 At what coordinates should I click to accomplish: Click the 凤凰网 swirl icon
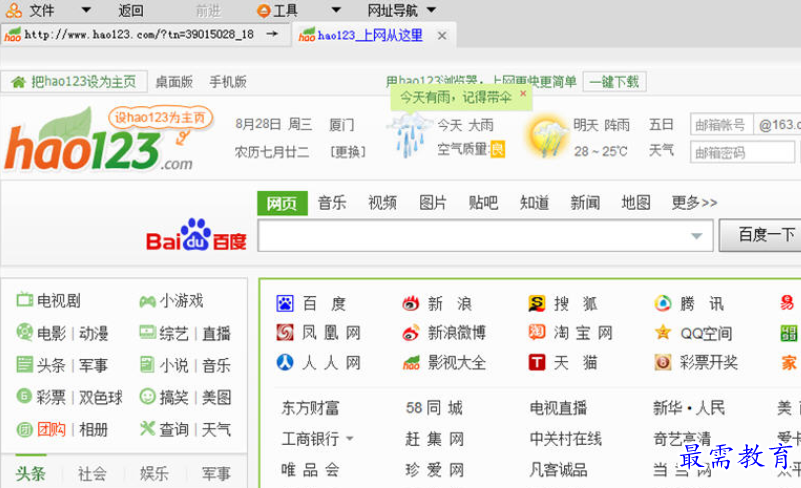[x=285, y=333]
